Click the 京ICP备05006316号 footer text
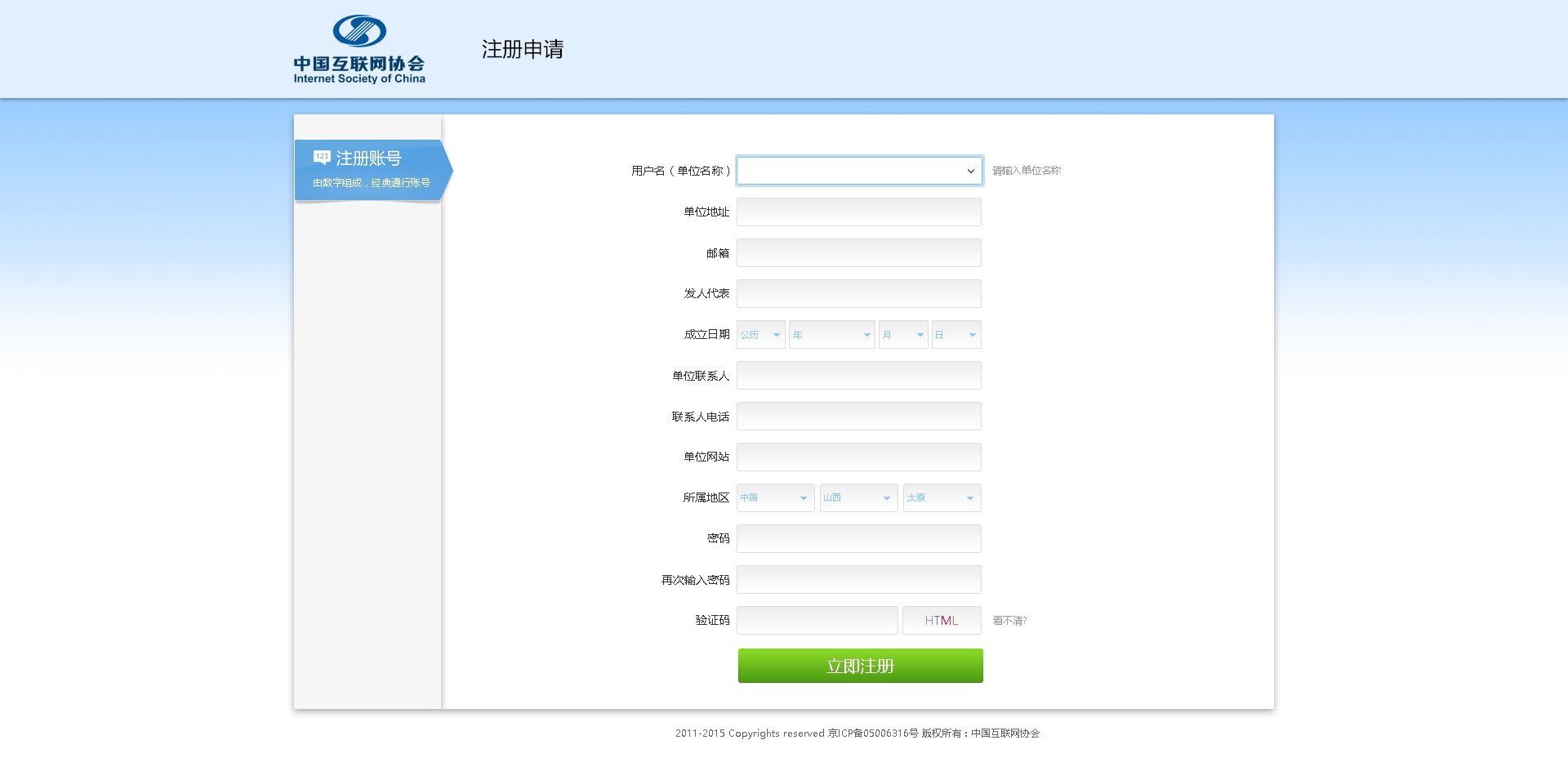 point(873,733)
